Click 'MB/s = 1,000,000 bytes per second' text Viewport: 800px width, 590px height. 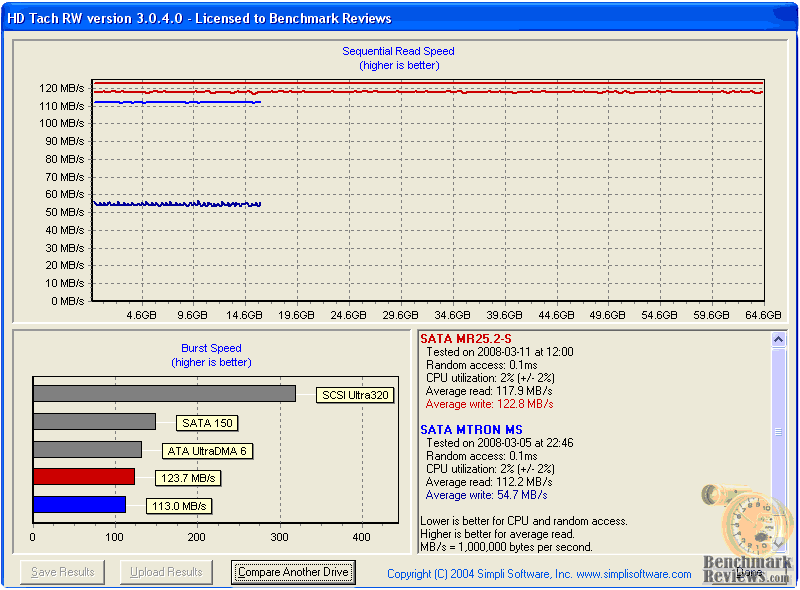point(506,547)
